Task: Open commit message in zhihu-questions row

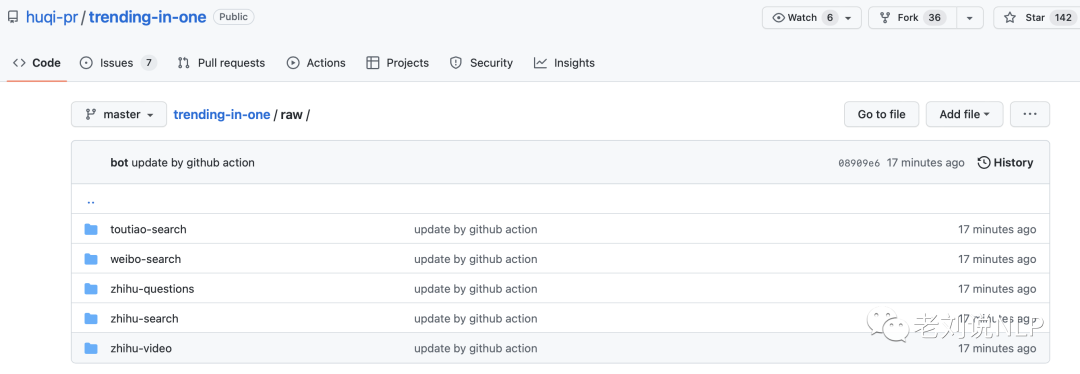Action: tap(475, 289)
